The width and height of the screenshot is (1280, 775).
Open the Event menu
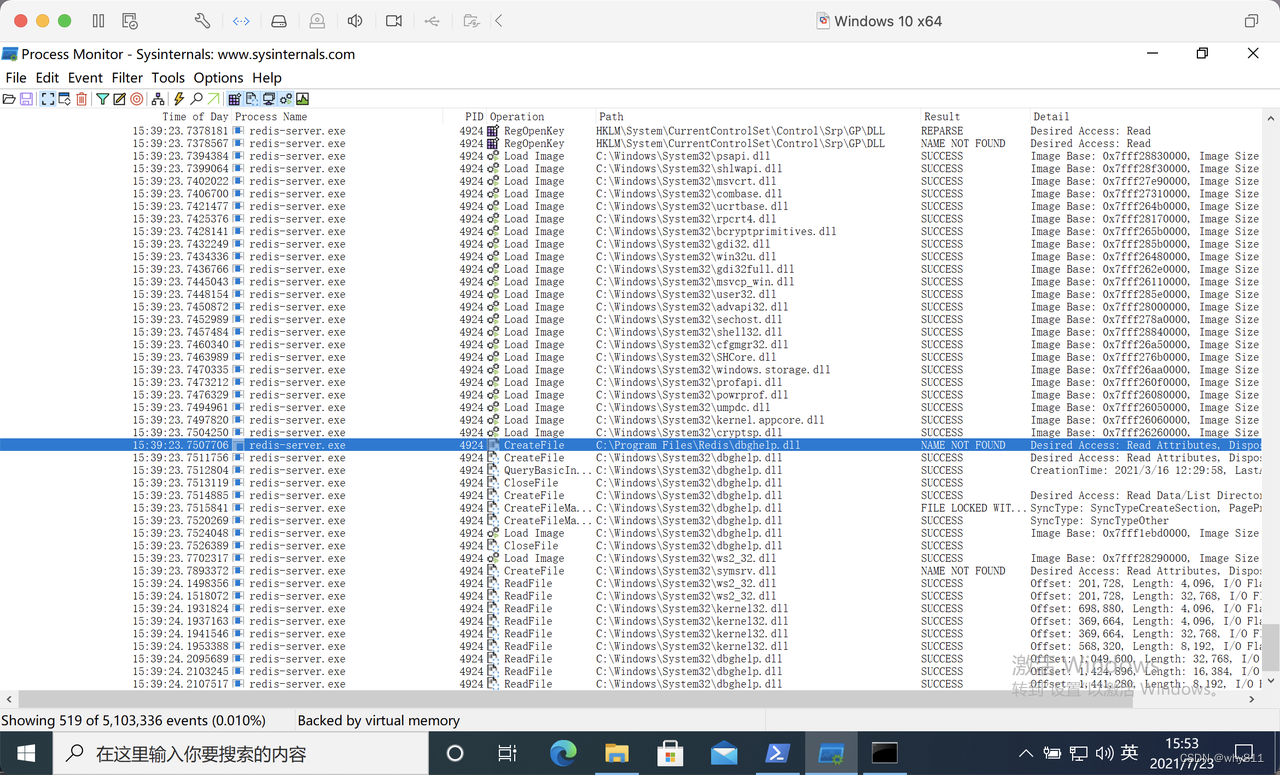pyautogui.click(x=85, y=77)
